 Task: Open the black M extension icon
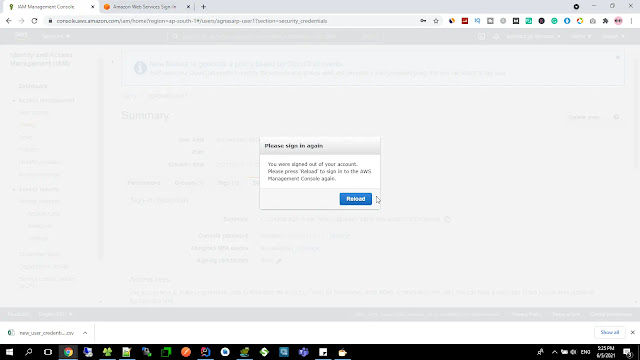[516, 21]
